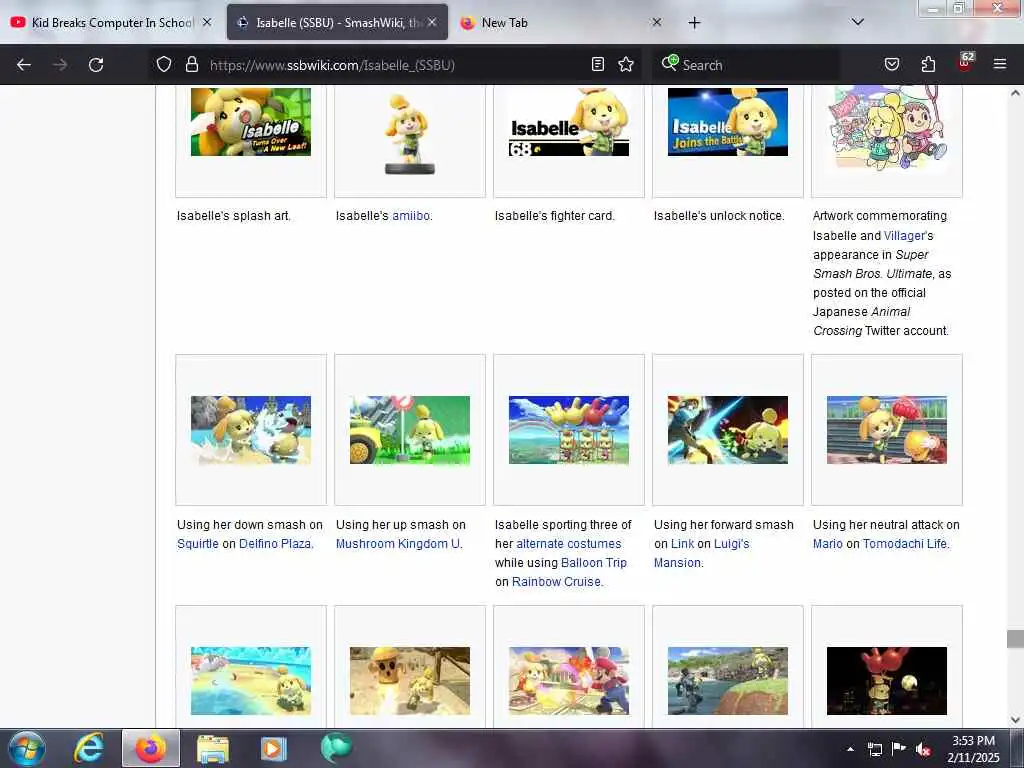
Task: Open the dark night balloon thumbnail
Action: tap(887, 680)
